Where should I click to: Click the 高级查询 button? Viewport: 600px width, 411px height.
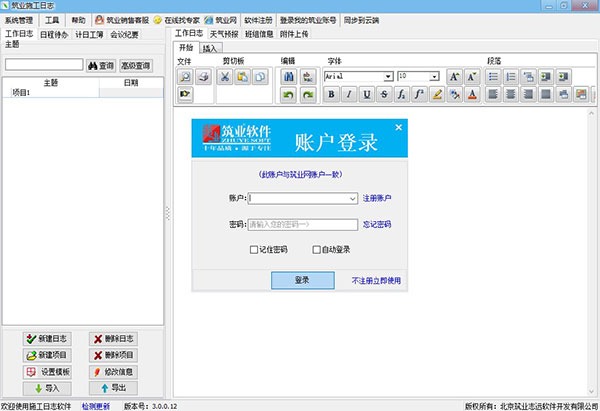[135, 66]
